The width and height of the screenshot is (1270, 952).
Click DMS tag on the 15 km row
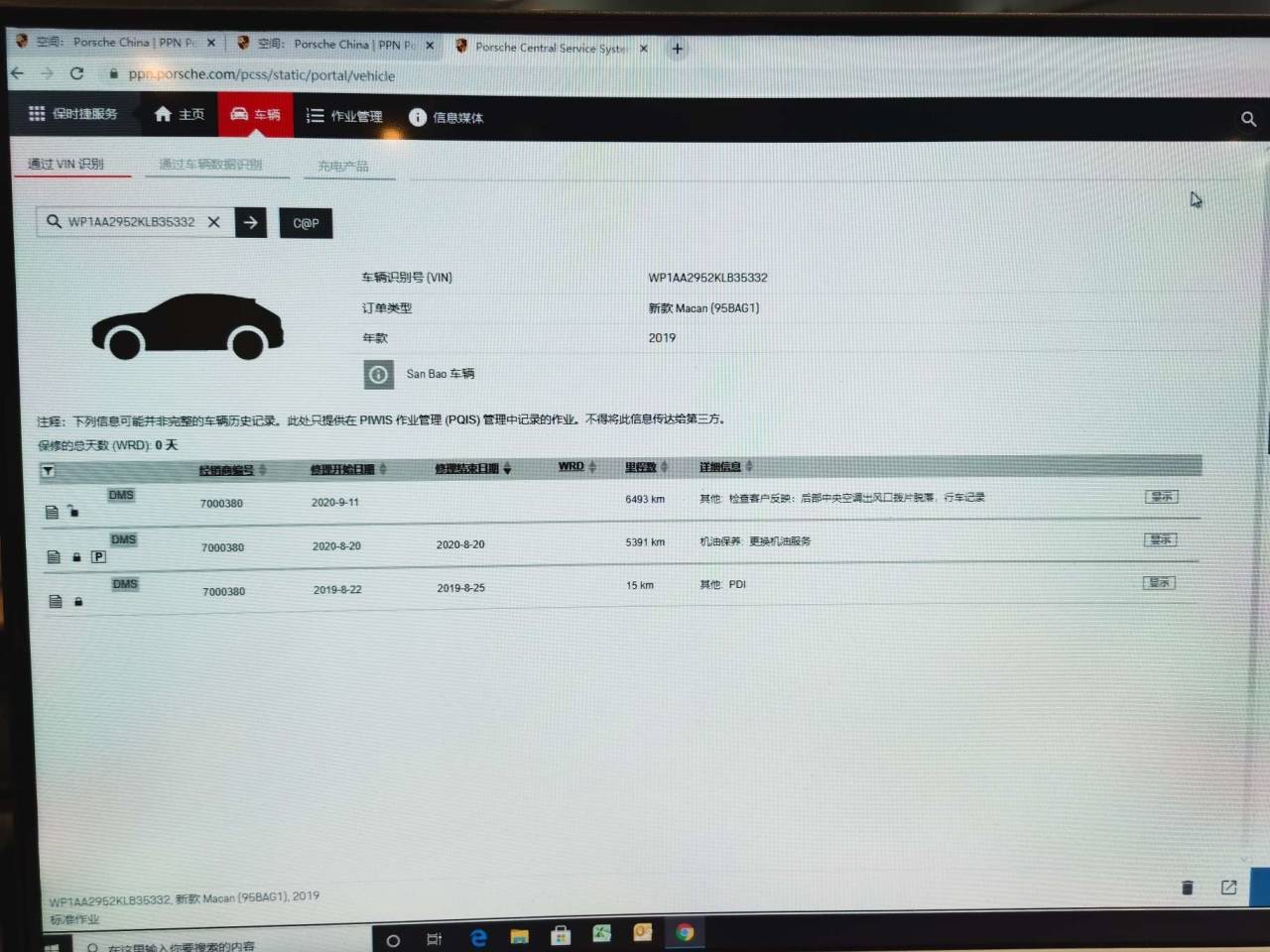click(x=125, y=584)
